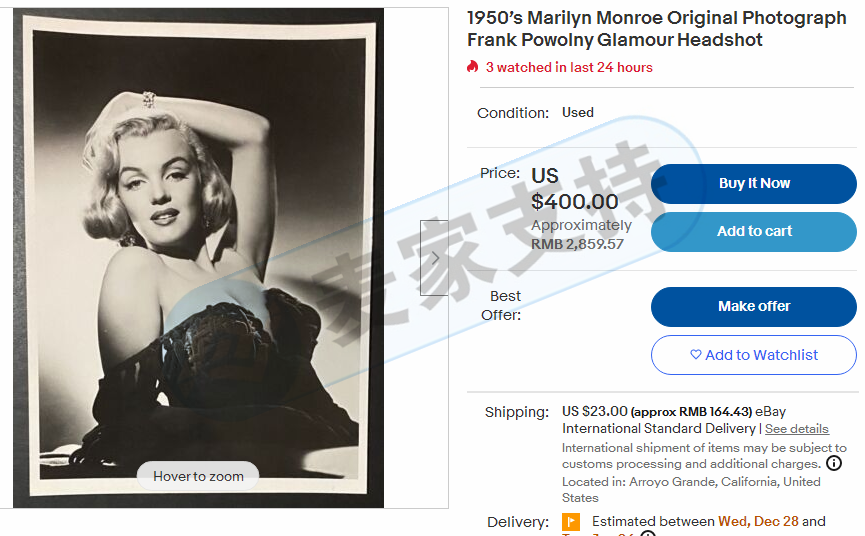Click the Wed, Dec 28 delivery date

(x=758, y=521)
